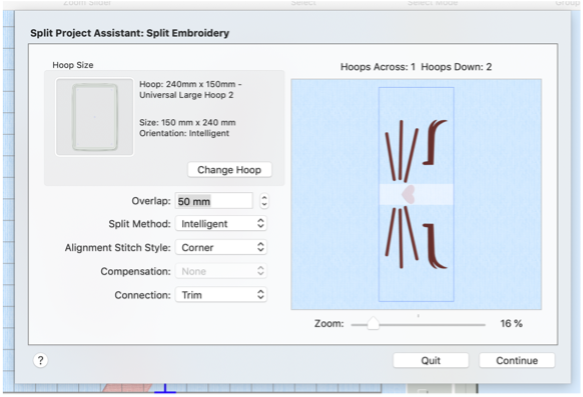The width and height of the screenshot is (583, 397).
Task: Click the Size: 150 mm x 240 mm text
Action: (x=187, y=122)
